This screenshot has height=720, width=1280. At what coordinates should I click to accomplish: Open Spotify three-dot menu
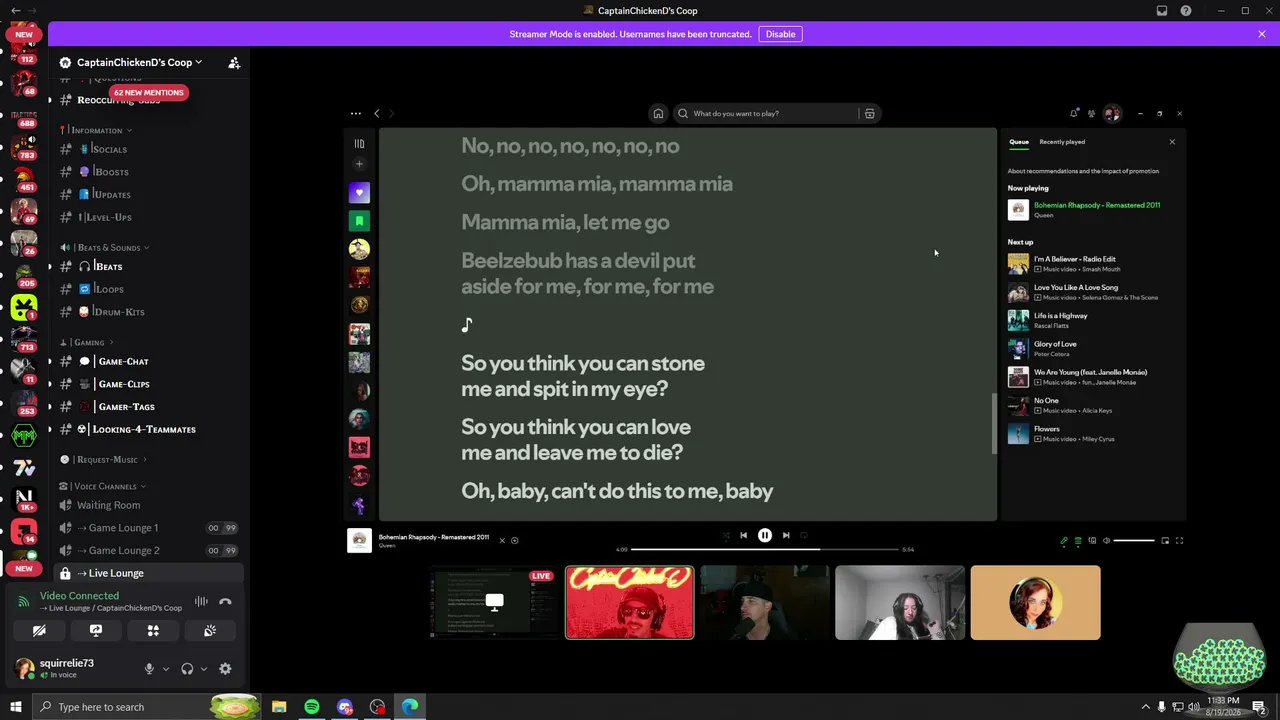click(x=355, y=113)
